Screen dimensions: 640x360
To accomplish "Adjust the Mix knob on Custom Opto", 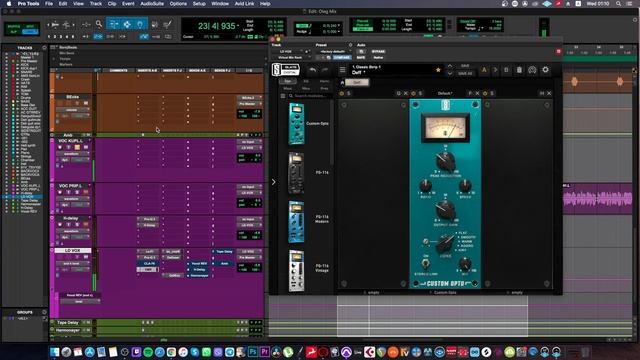I will point(465,264).
